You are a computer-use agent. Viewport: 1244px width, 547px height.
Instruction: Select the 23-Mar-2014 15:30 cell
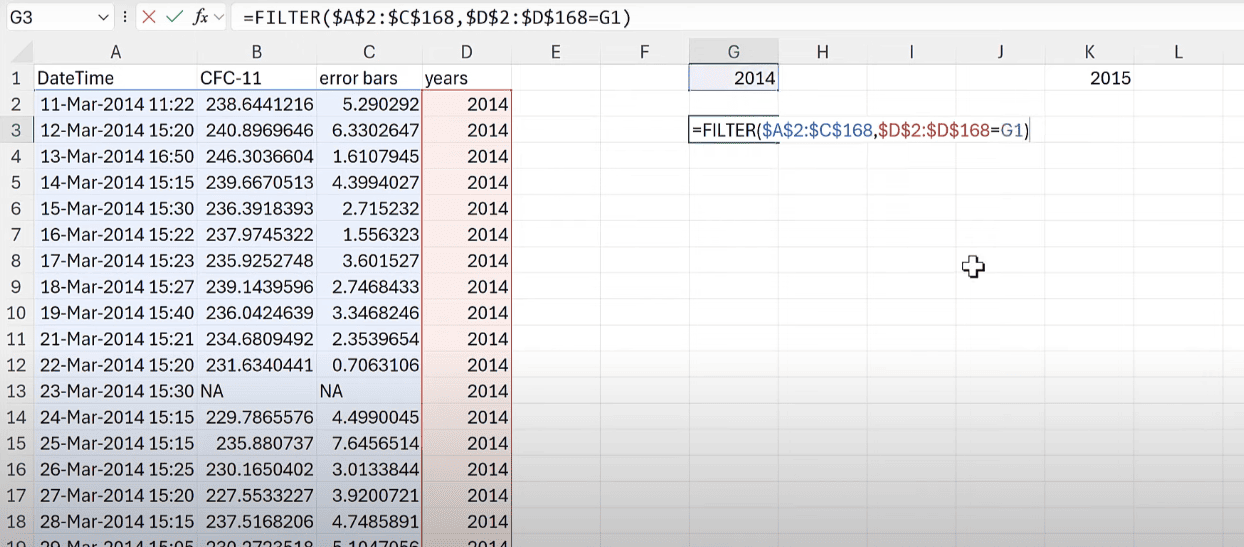click(116, 391)
